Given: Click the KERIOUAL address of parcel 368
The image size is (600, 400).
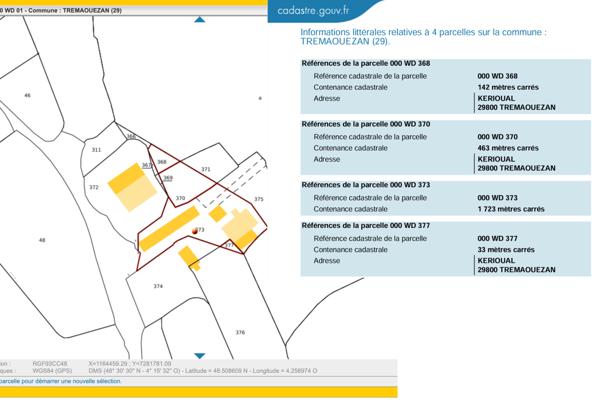Looking at the screenshot, I should point(516,103).
